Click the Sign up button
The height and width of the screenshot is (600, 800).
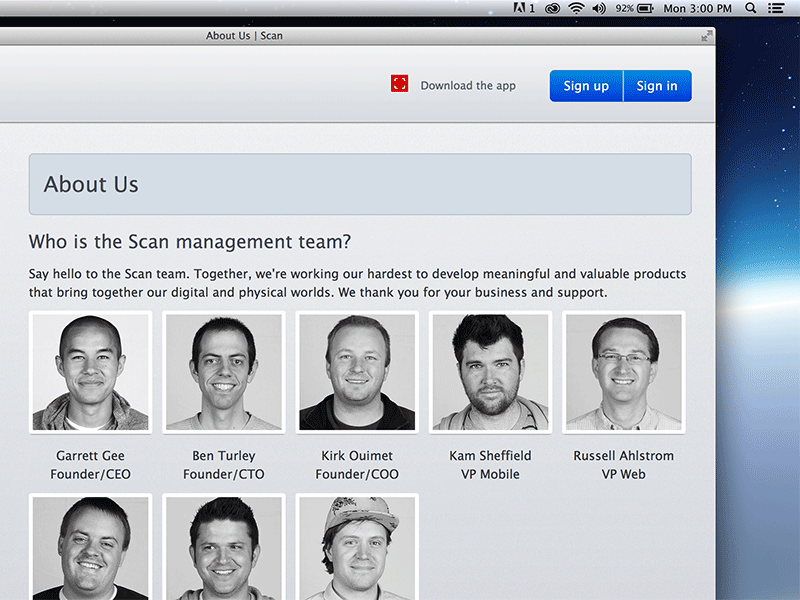(586, 86)
